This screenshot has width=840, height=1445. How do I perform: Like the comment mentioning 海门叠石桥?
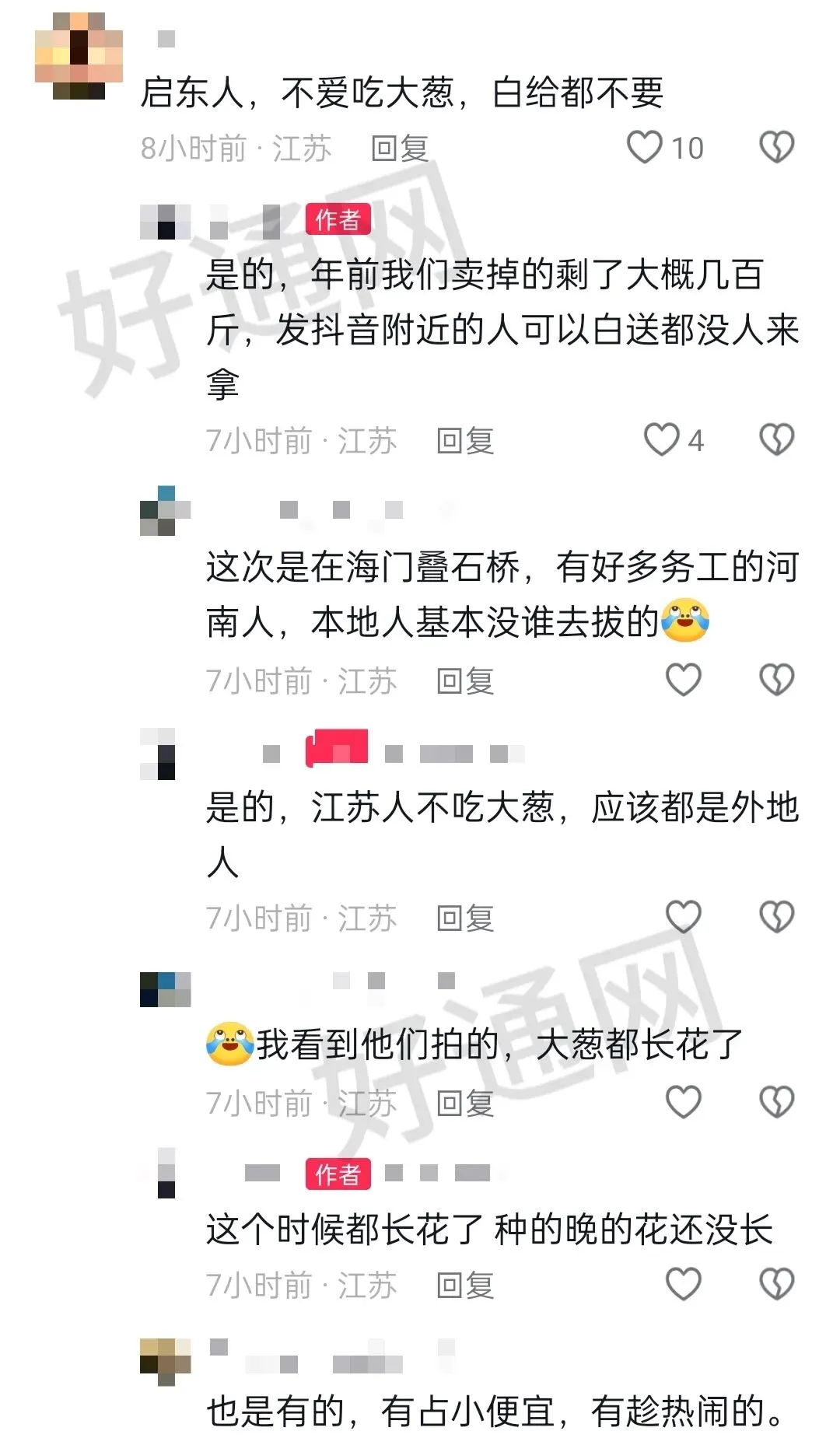click(x=684, y=680)
